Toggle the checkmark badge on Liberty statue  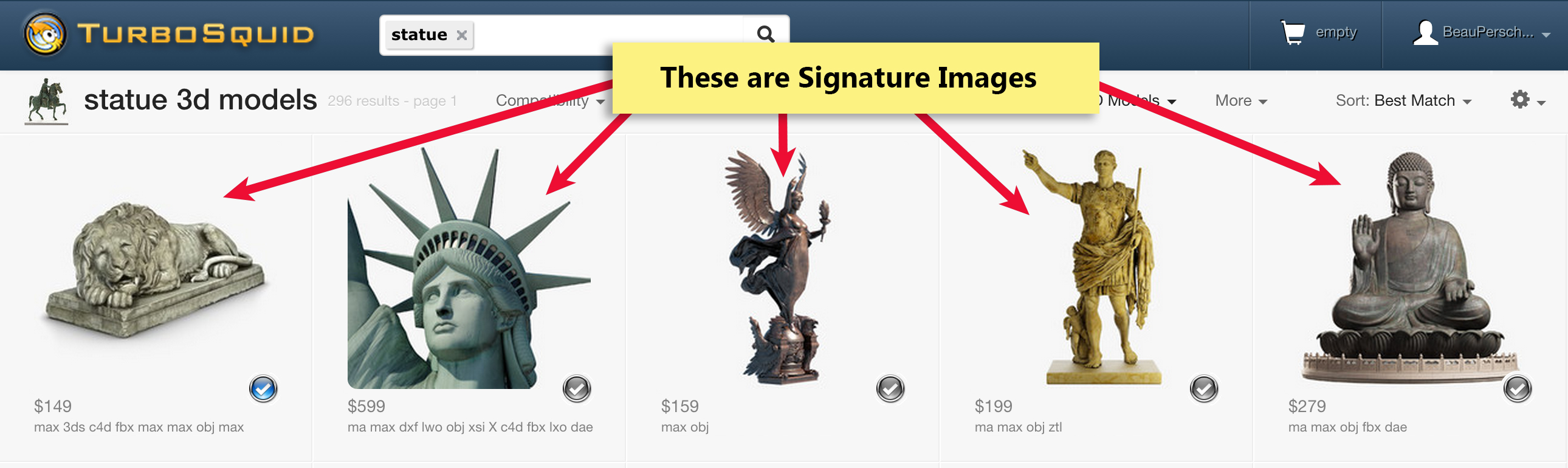(x=576, y=388)
